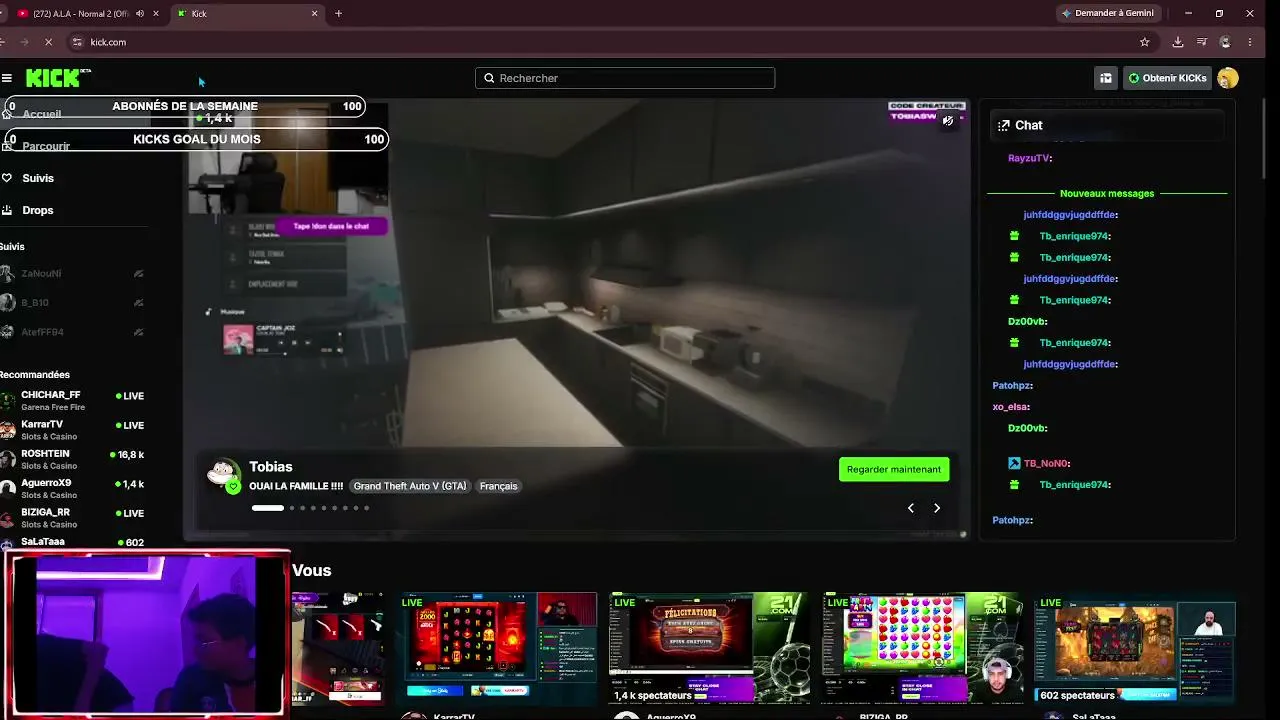Click TB_NoN0 username in chat
The image size is (1280, 720).
click(x=1047, y=464)
